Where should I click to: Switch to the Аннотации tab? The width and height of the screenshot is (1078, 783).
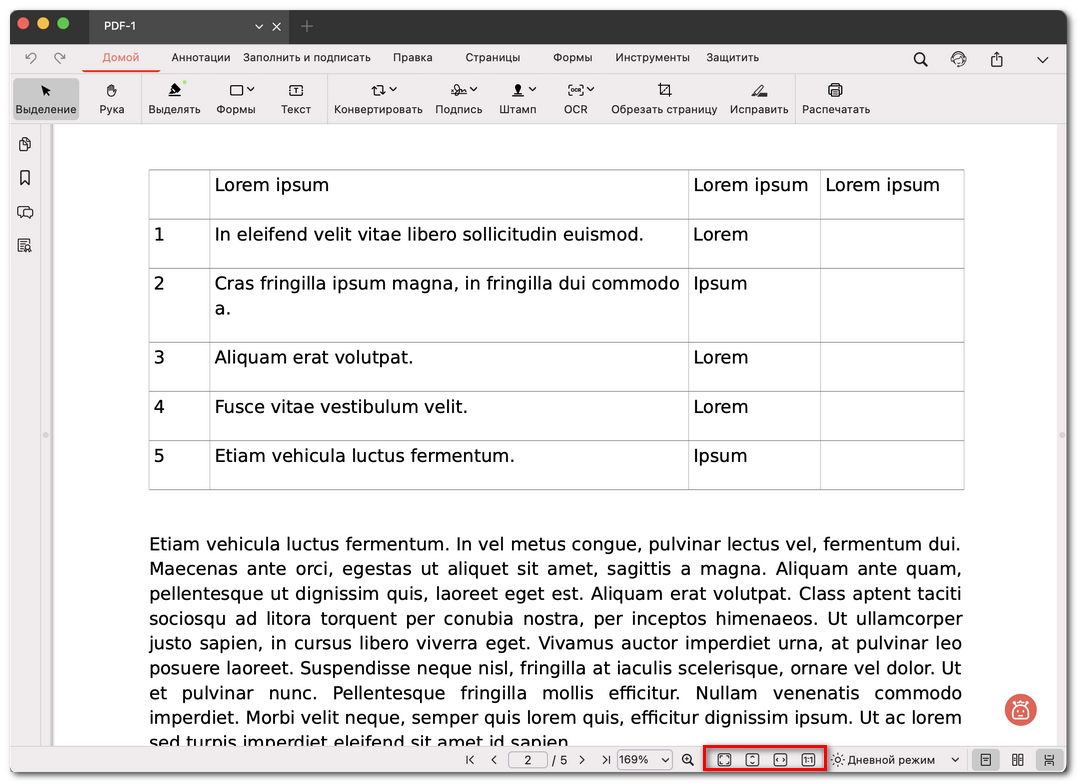[x=200, y=58]
